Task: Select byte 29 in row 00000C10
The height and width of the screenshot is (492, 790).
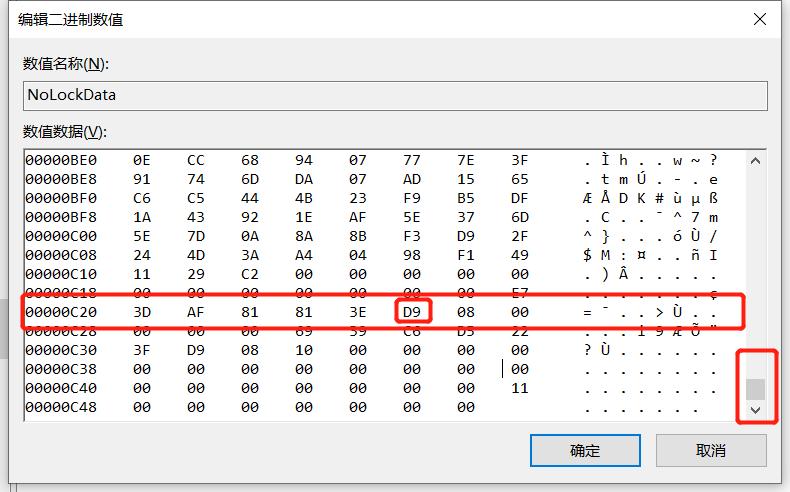Action: tap(196, 274)
